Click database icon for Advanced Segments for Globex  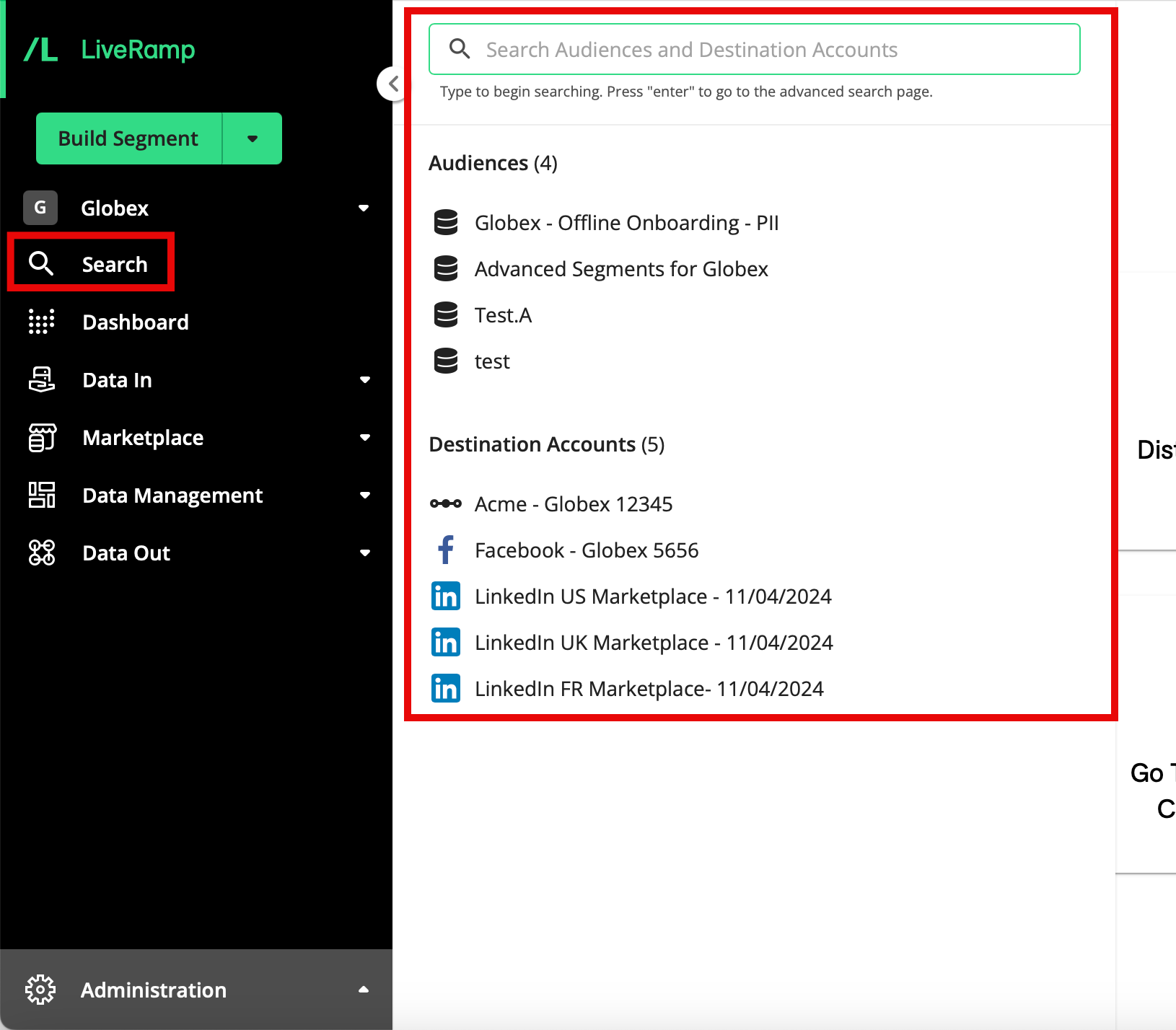coord(446,268)
